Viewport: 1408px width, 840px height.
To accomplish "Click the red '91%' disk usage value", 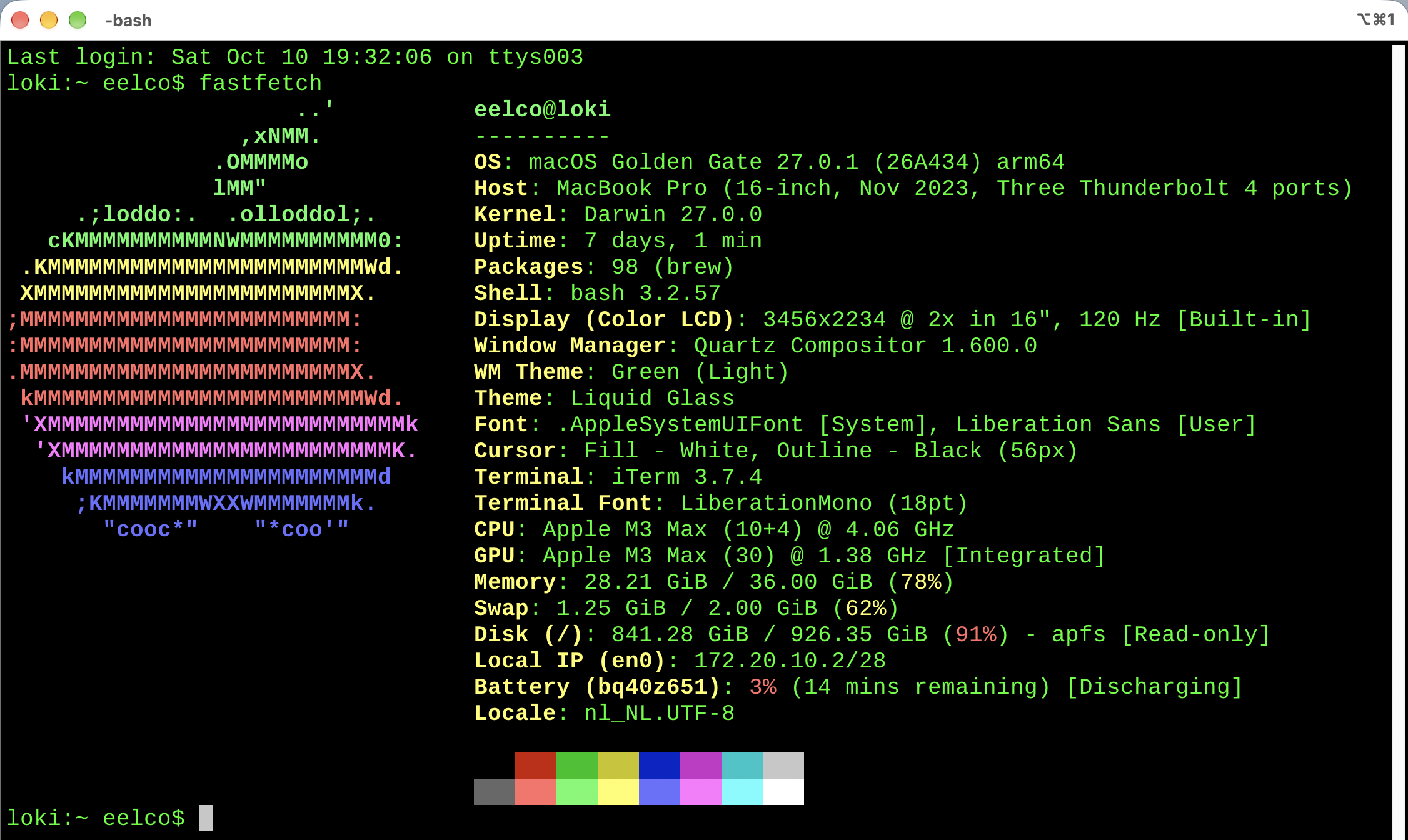I will pos(976,634).
